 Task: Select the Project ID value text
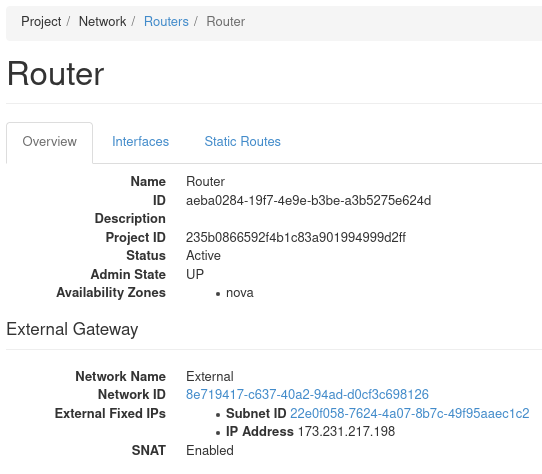pyautogui.click(x=296, y=238)
